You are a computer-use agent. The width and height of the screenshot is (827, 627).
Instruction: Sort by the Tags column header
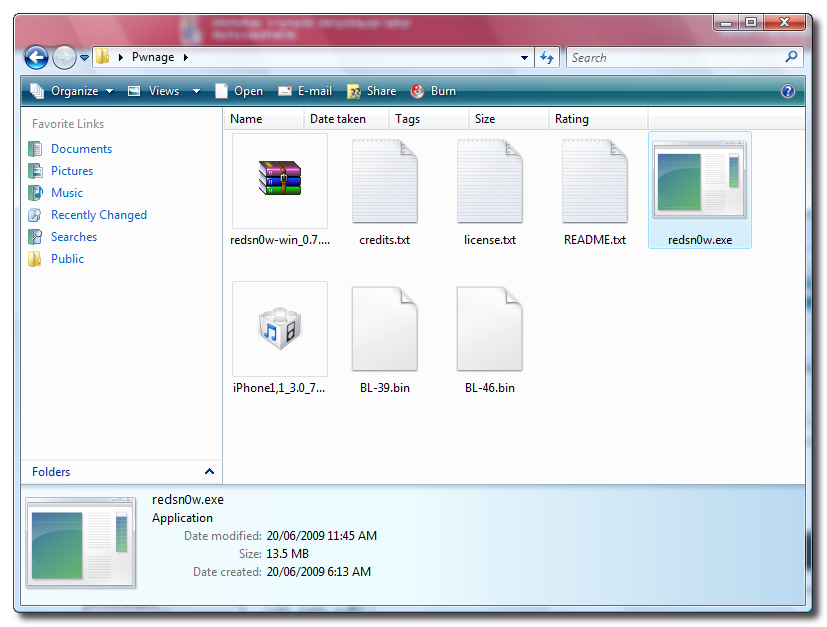[x=429, y=119]
